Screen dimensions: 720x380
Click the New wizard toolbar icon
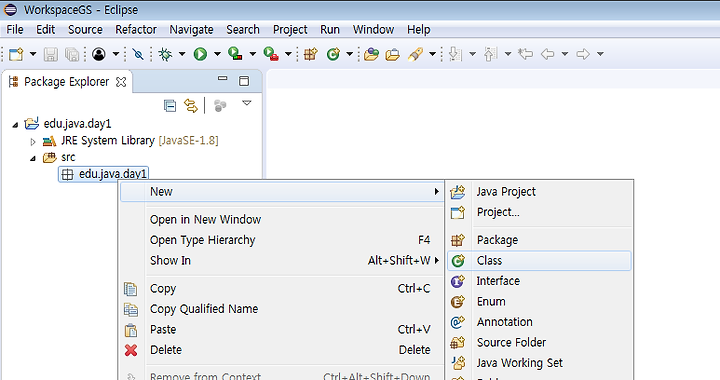pyautogui.click(x=16, y=54)
